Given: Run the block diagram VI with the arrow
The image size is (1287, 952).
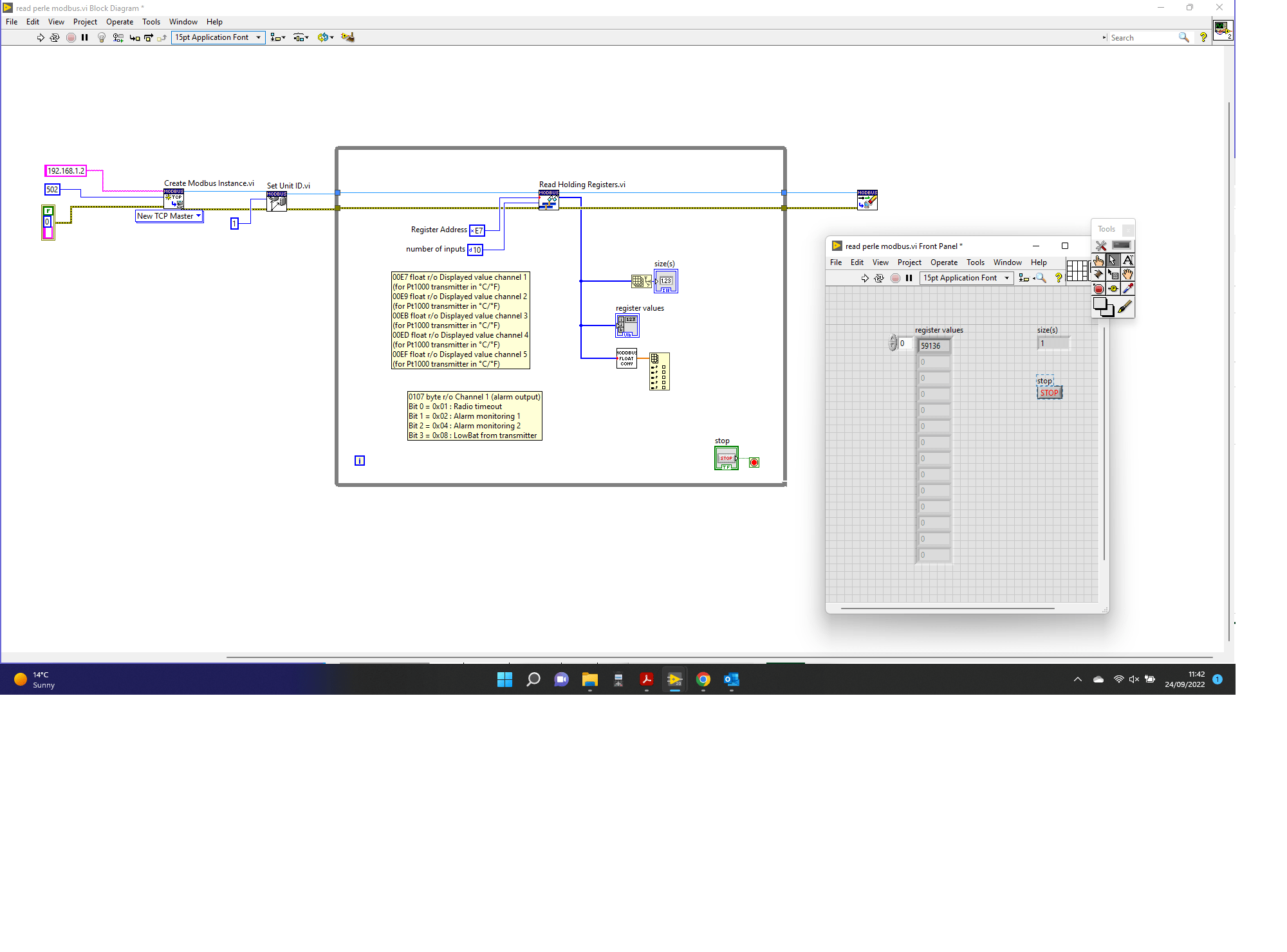Looking at the screenshot, I should (x=41, y=37).
